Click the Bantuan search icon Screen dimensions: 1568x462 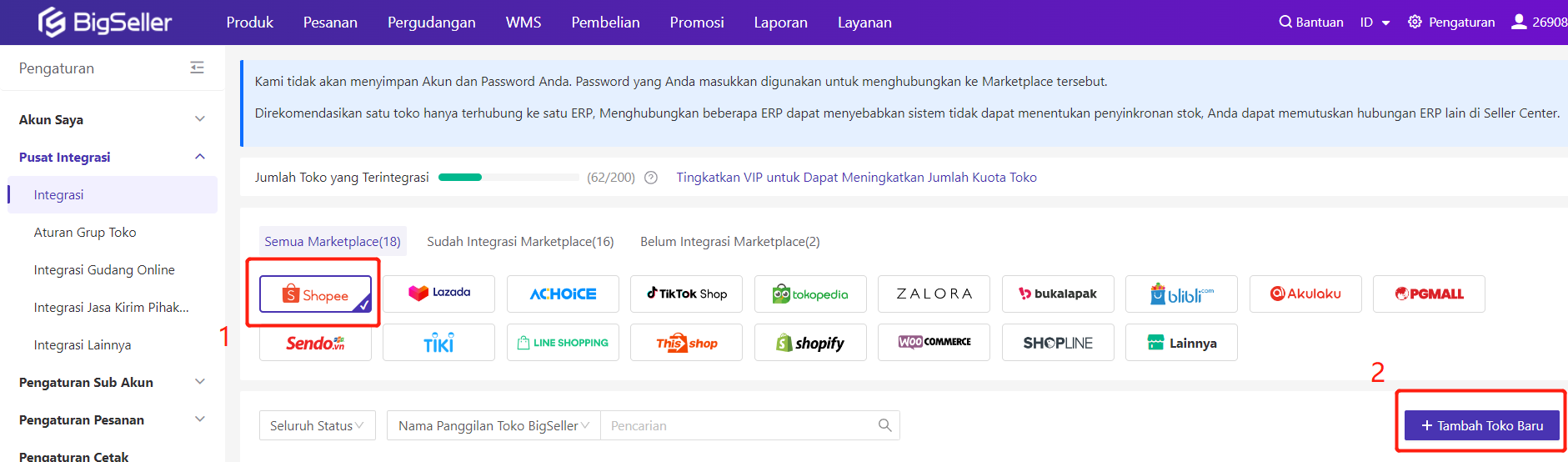pos(1285,22)
